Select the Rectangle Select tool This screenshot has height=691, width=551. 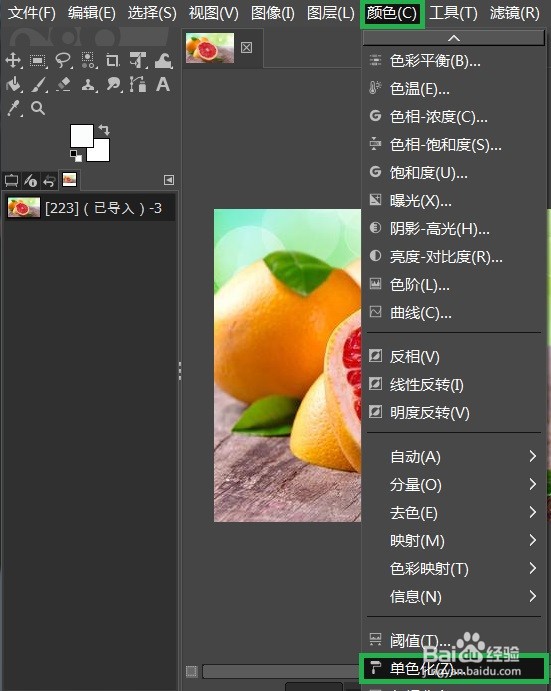tap(38, 60)
